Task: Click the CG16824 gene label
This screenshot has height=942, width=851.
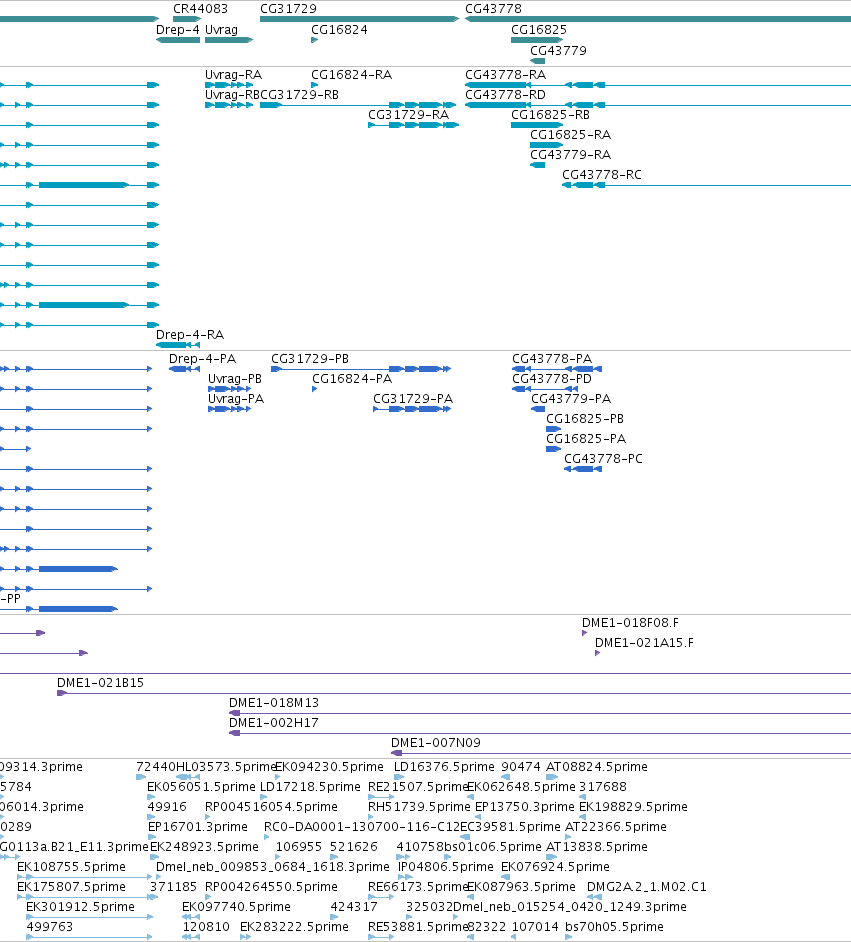Action: (x=339, y=29)
